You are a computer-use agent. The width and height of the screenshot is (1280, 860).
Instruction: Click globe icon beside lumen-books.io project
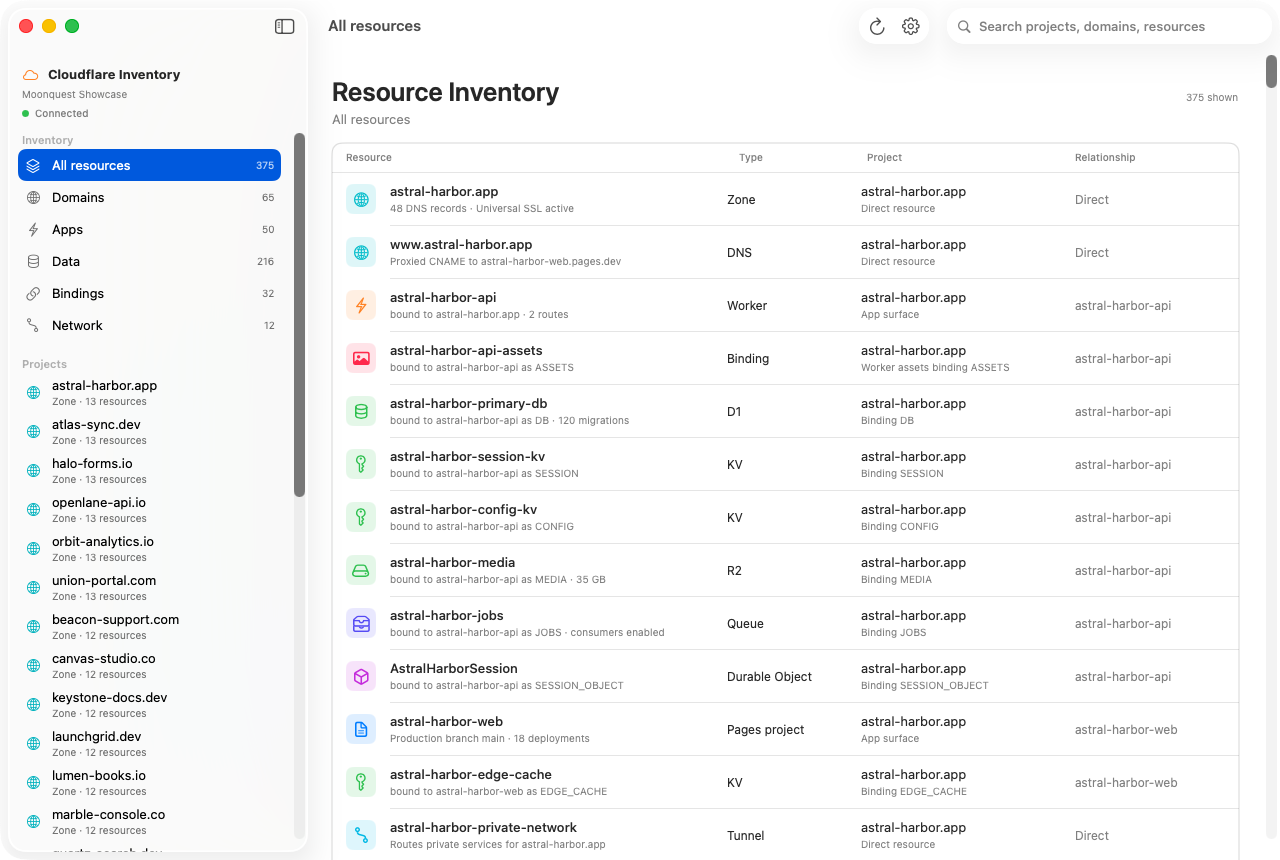33,783
